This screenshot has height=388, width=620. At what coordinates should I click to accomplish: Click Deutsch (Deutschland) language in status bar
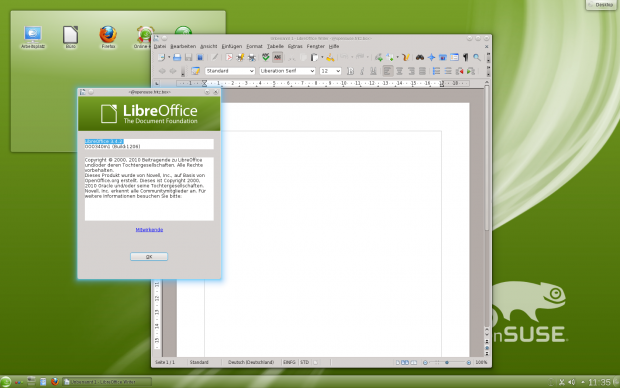[251, 362]
